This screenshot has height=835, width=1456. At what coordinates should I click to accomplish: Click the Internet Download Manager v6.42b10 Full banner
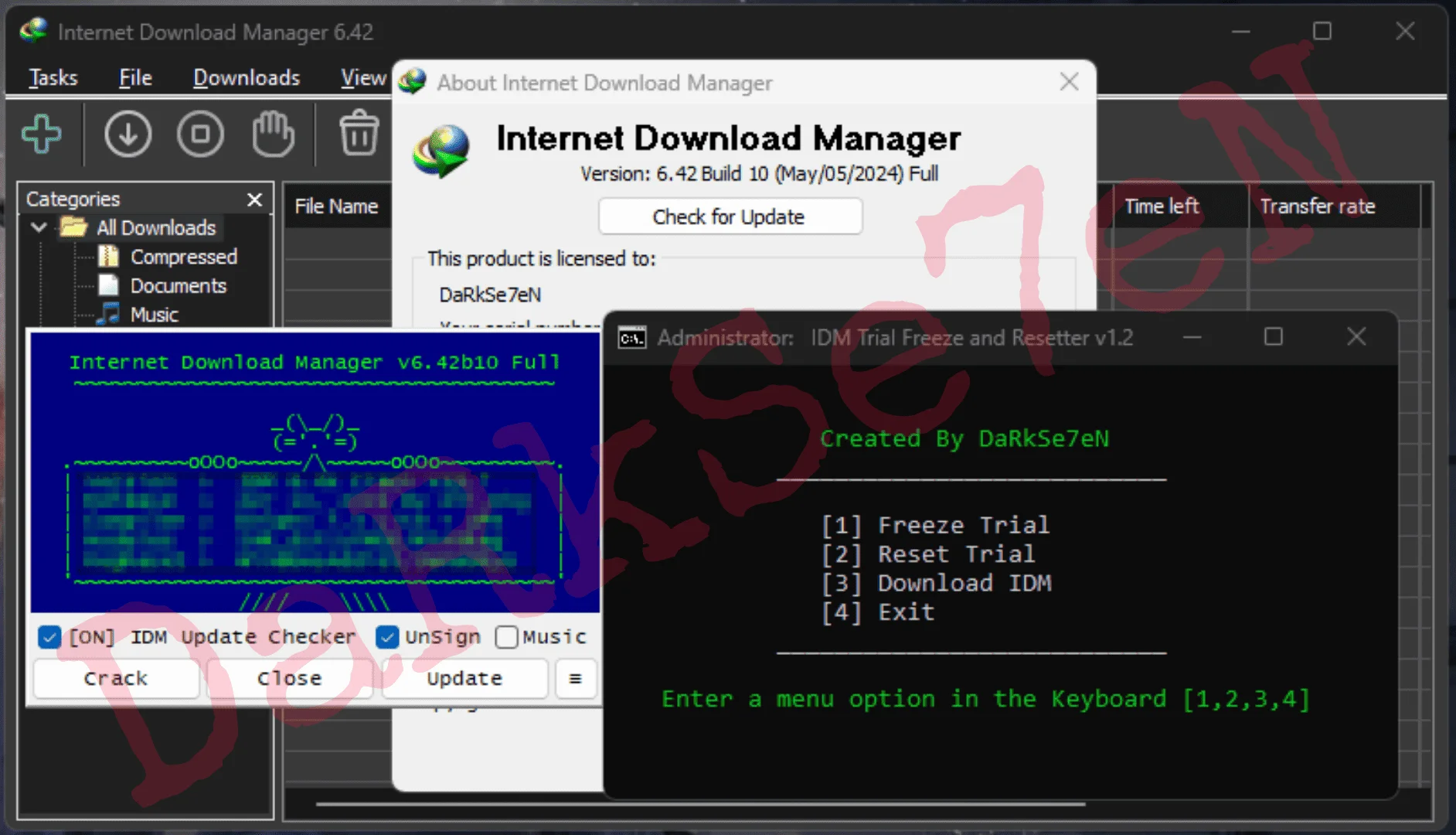(x=315, y=362)
